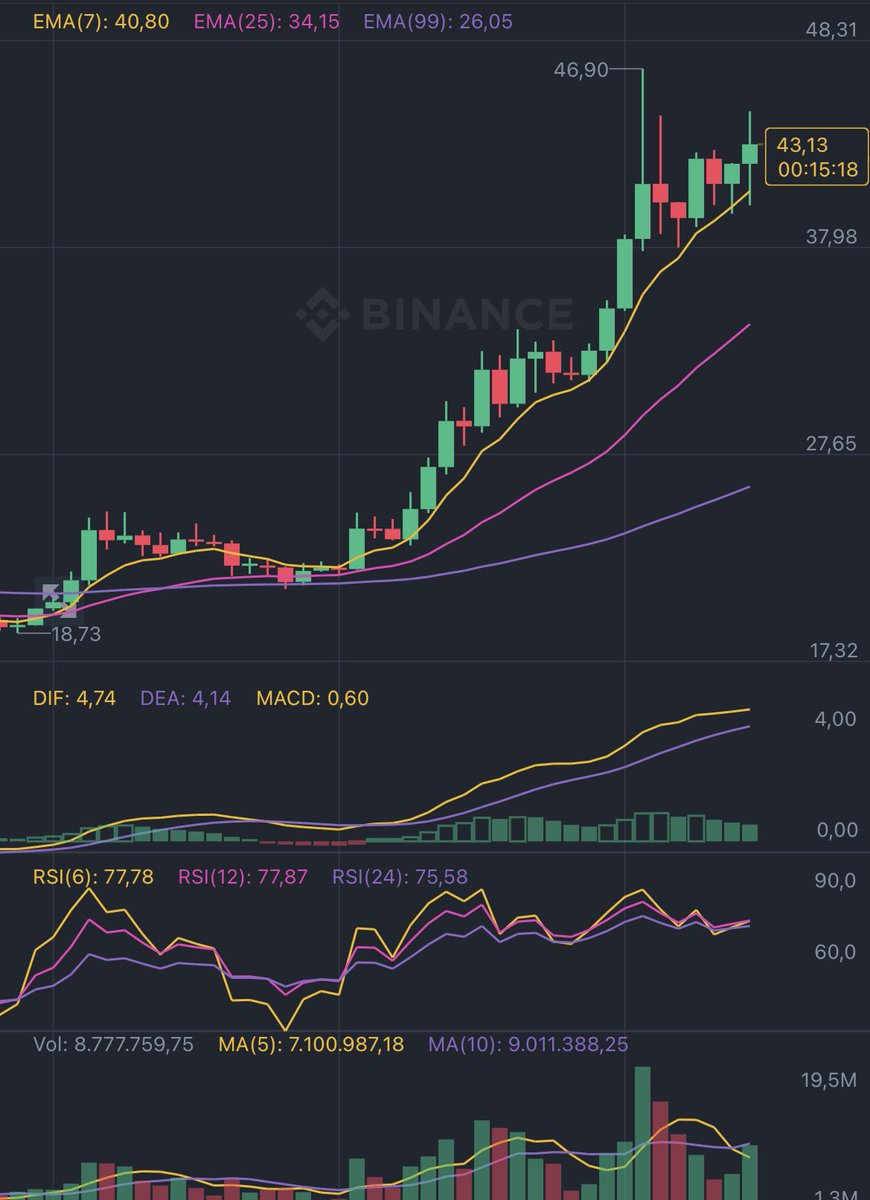870x1200 pixels.
Task: Click the DIF: 4,74 MACD label
Action: pyautogui.click(x=75, y=698)
